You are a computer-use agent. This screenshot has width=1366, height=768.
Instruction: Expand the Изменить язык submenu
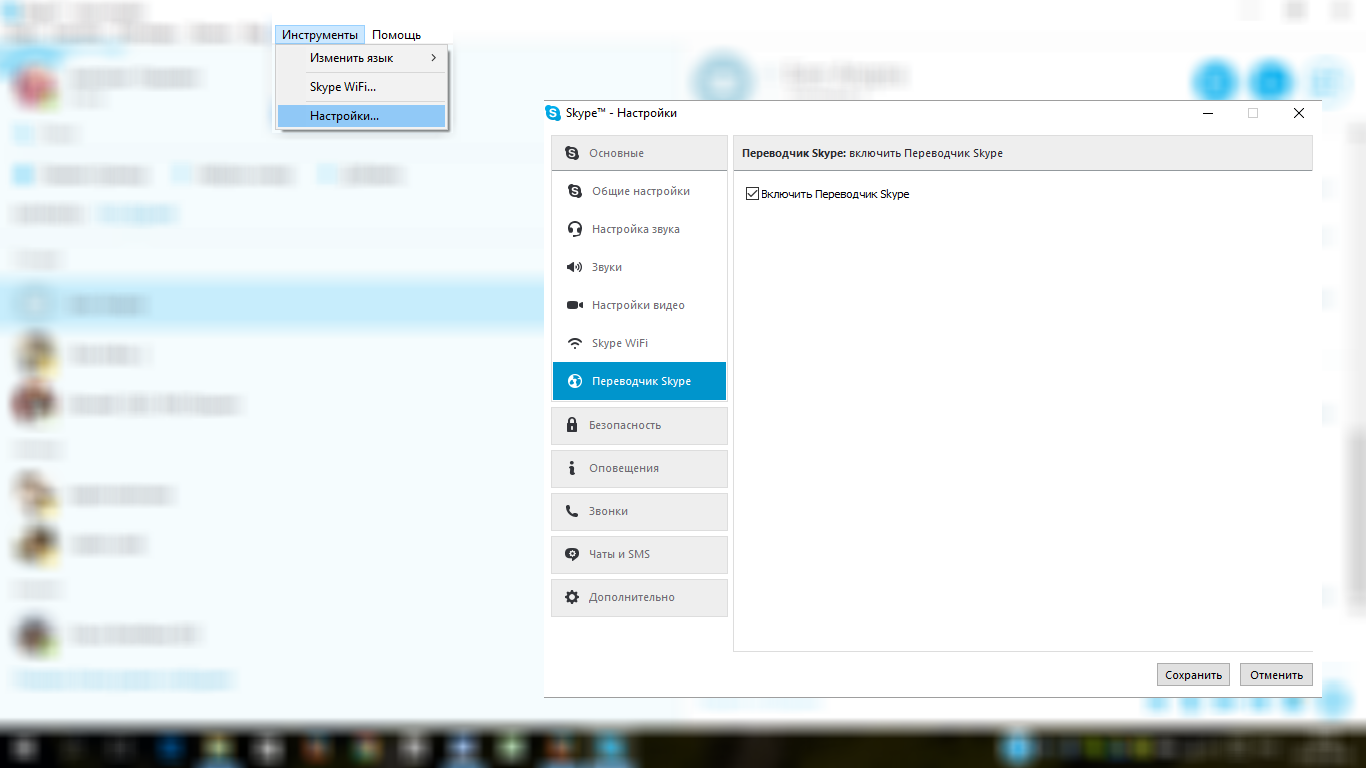(361, 58)
